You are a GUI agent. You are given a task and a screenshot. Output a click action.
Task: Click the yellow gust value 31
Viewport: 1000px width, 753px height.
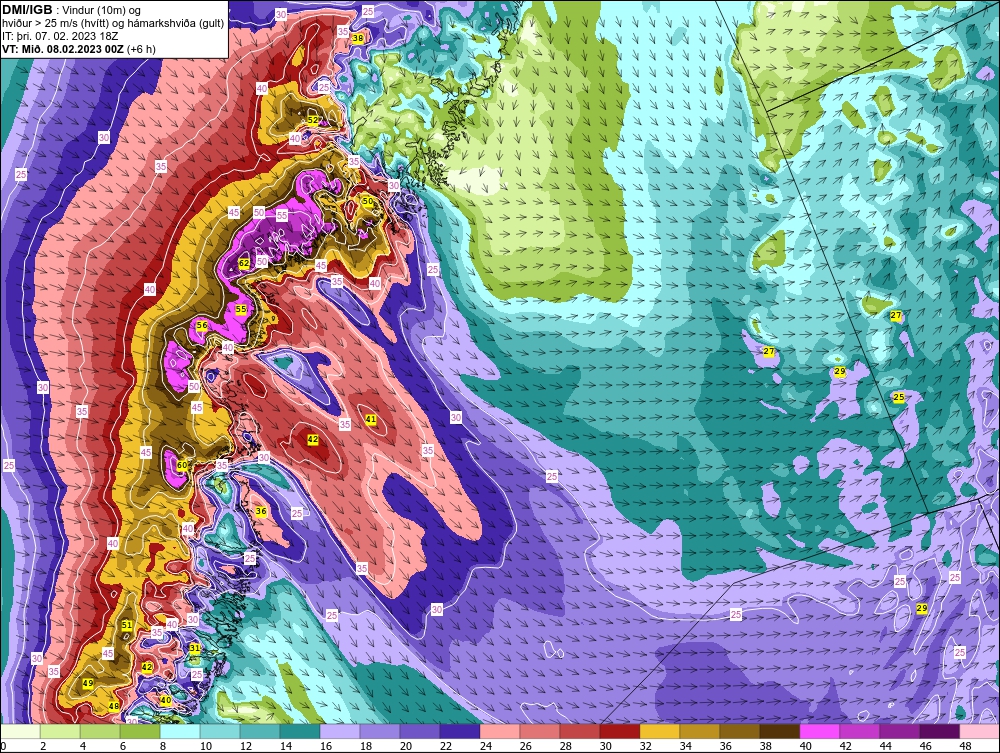pos(195,648)
